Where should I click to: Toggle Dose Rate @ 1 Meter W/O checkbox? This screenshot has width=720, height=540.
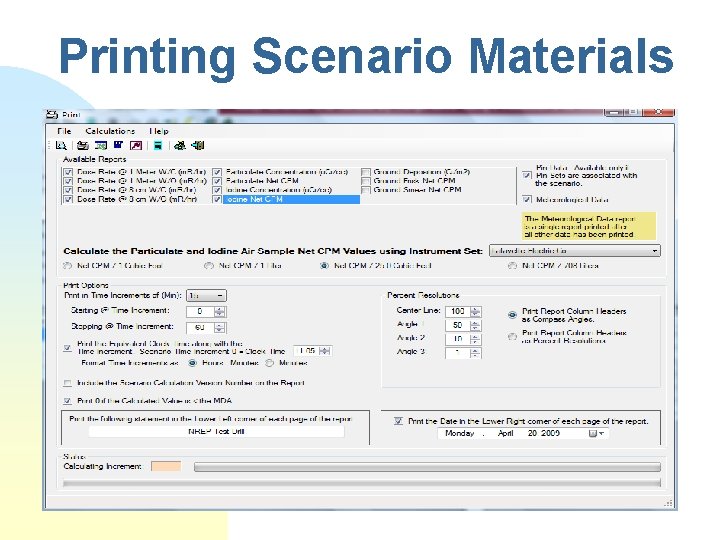click(68, 181)
